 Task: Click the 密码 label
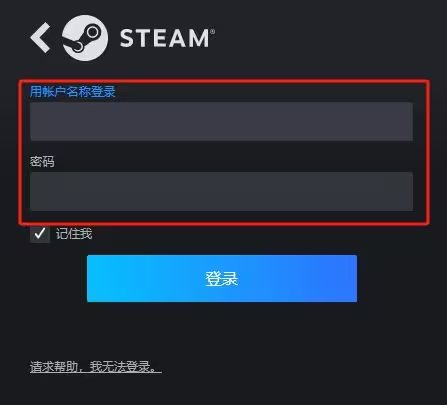(42, 162)
